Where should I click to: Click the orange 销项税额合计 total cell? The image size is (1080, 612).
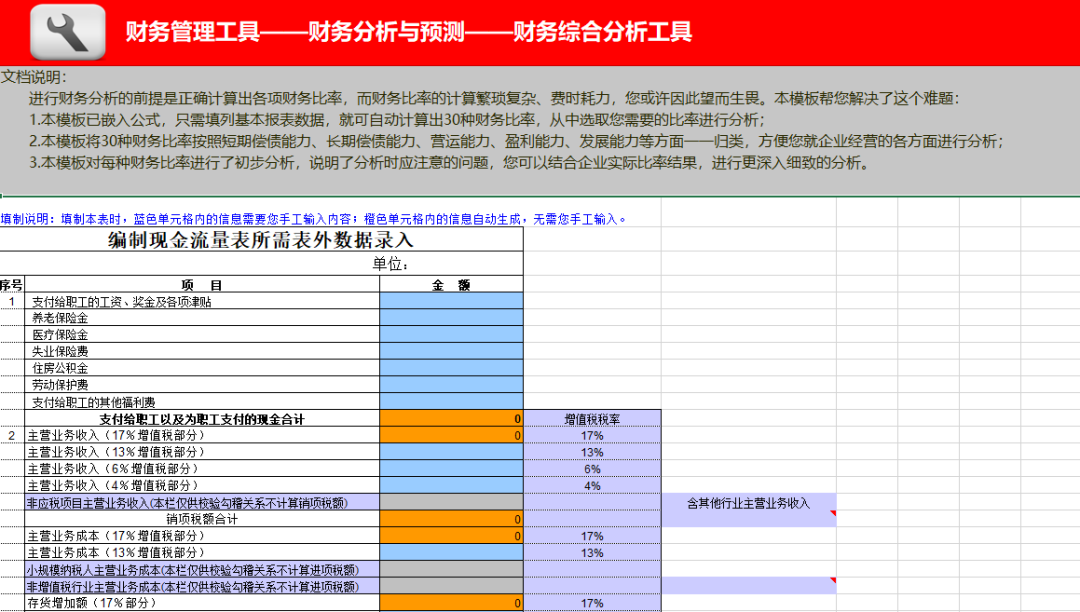[450, 519]
